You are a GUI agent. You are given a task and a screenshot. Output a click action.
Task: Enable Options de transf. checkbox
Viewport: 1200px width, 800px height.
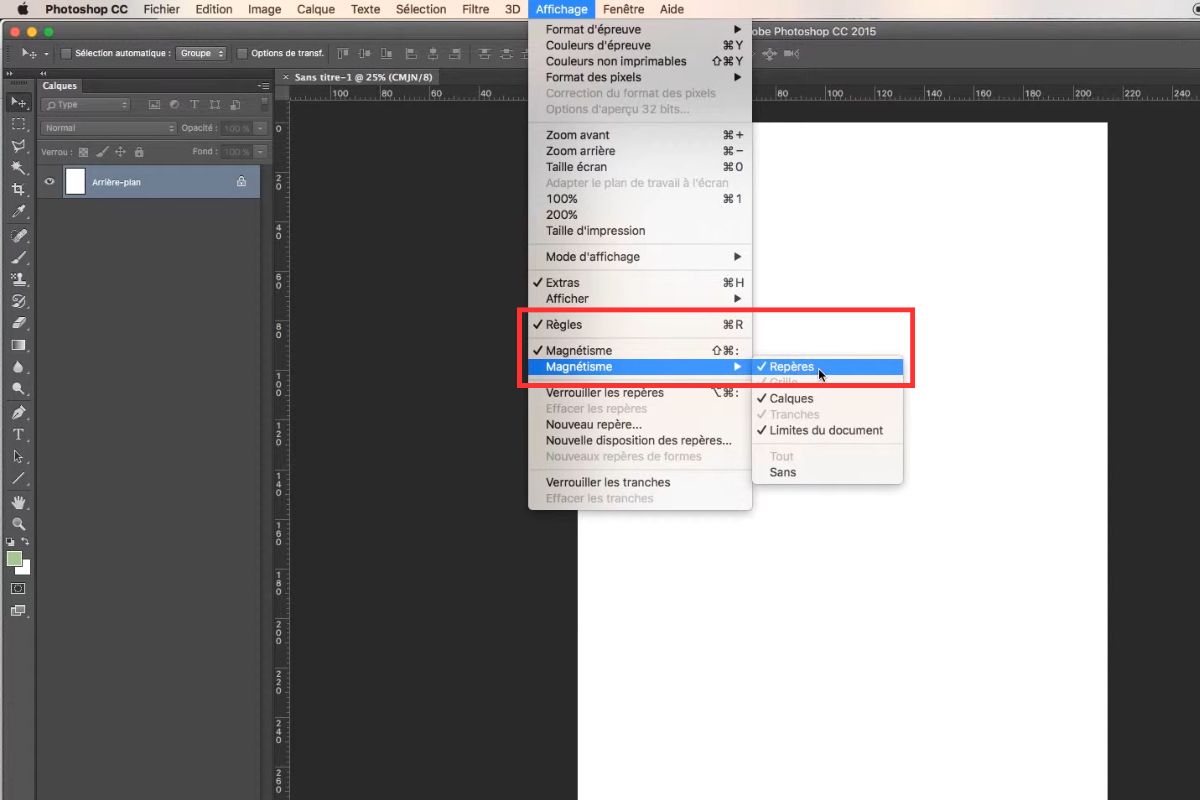point(242,53)
